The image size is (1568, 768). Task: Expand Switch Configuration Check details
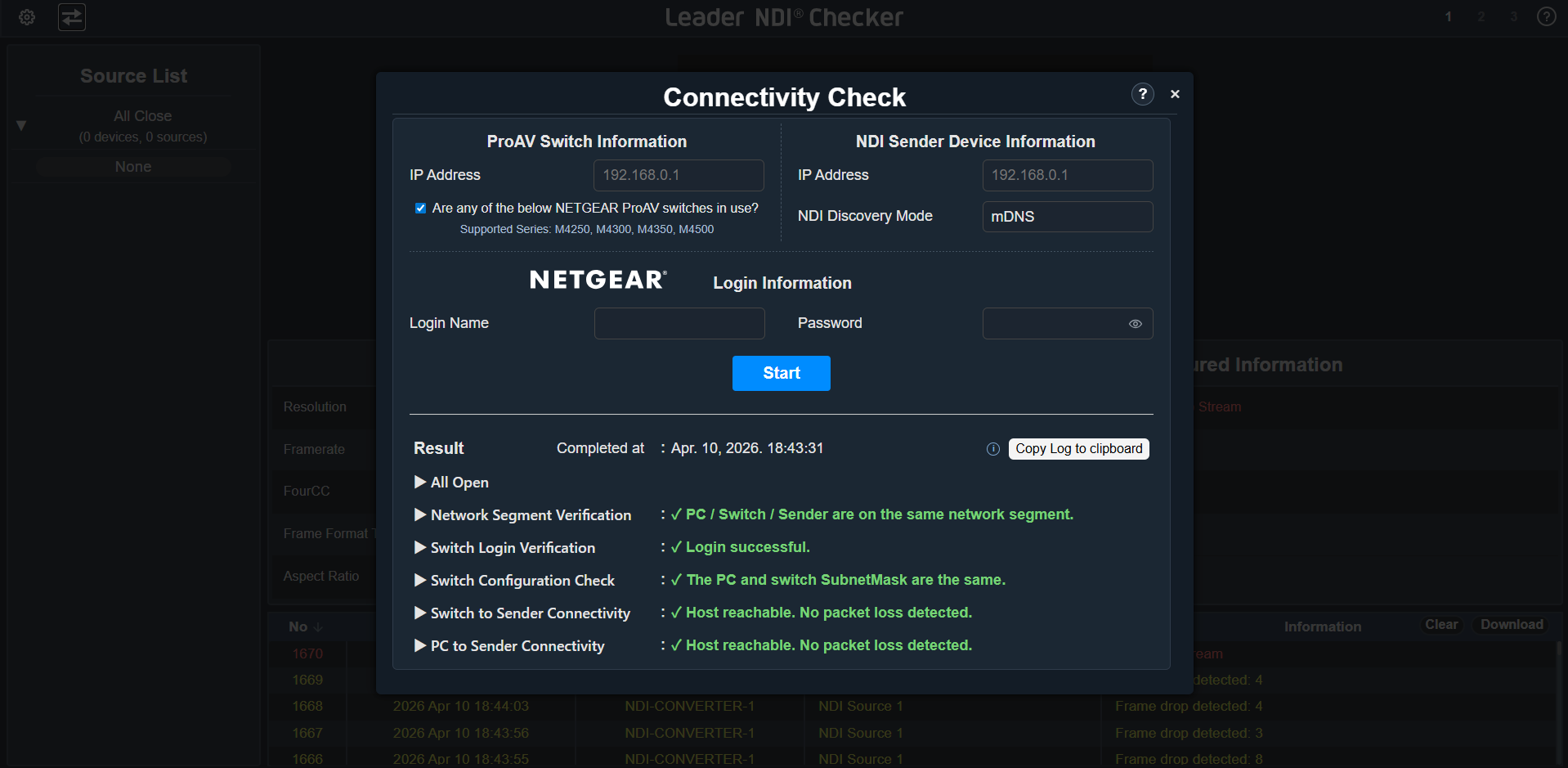click(420, 581)
